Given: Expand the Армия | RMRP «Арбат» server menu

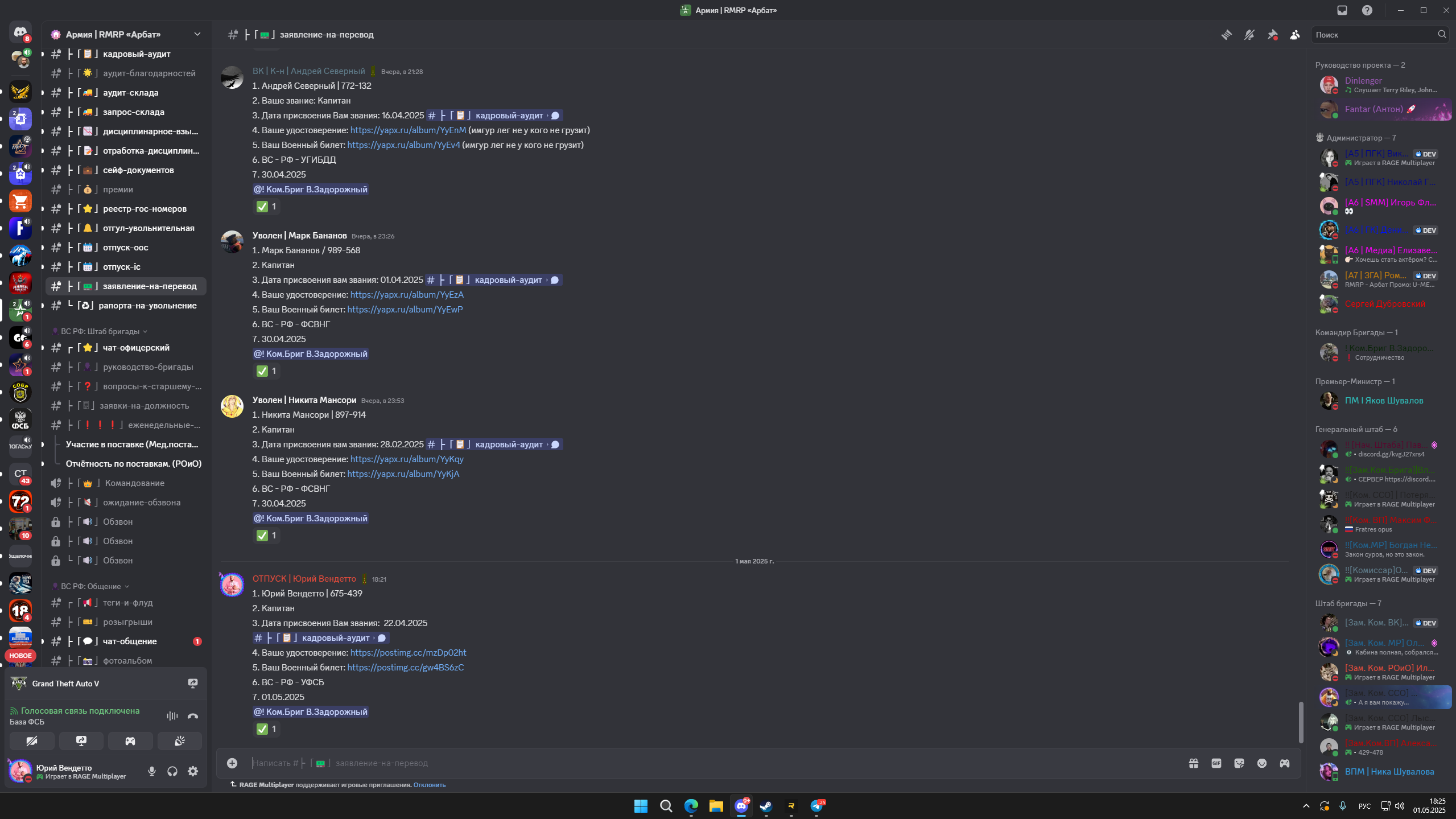Looking at the screenshot, I should tap(126, 35).
